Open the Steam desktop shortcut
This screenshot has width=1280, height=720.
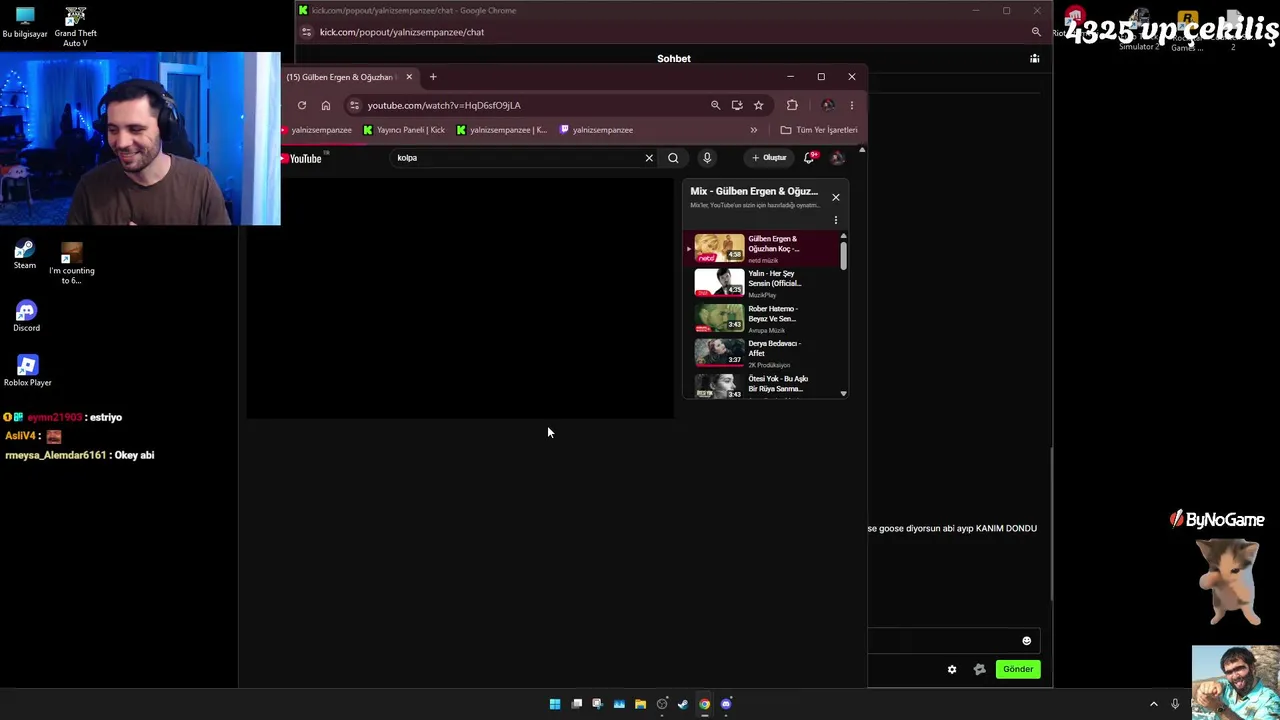click(x=25, y=255)
